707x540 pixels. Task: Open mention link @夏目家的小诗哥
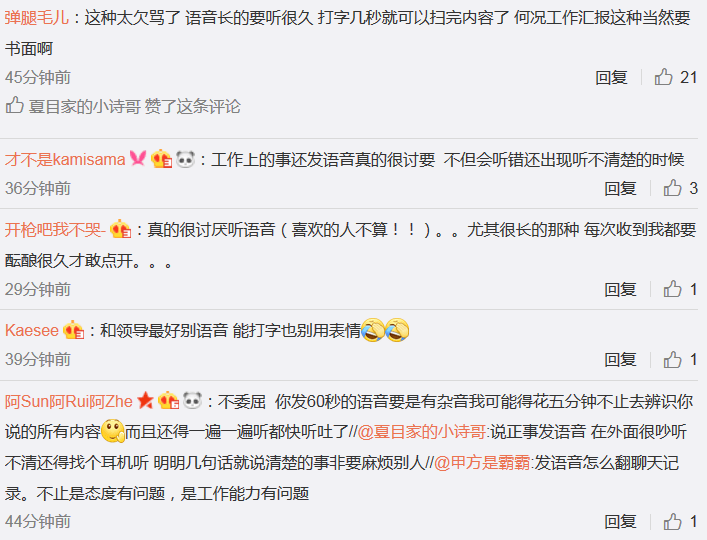click(421, 432)
